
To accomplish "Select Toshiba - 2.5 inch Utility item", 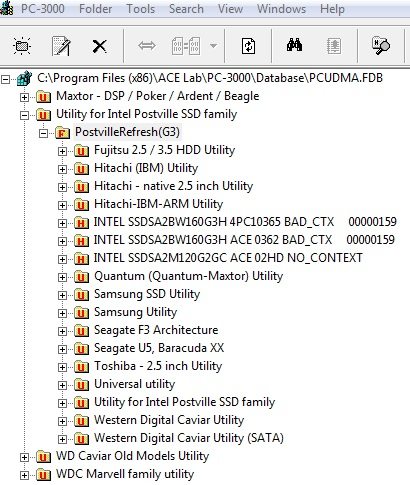I will [x=158, y=366].
